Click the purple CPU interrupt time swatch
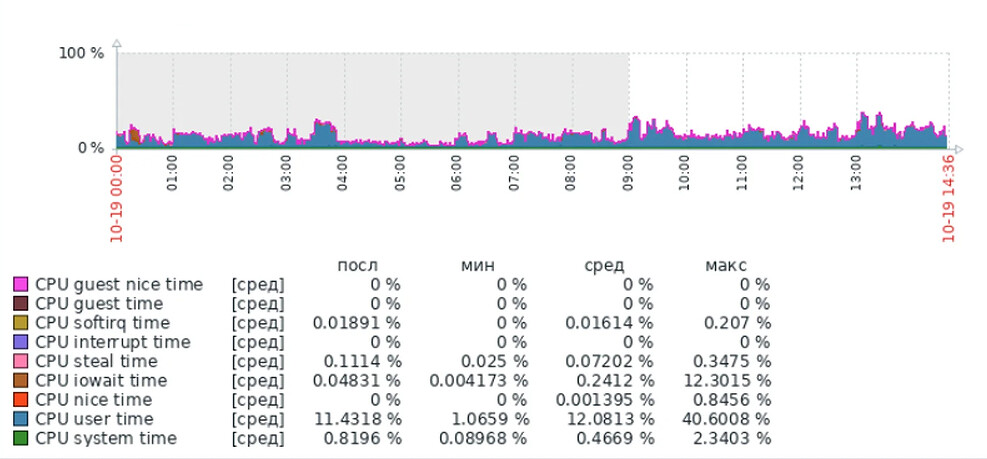 [x=20, y=342]
